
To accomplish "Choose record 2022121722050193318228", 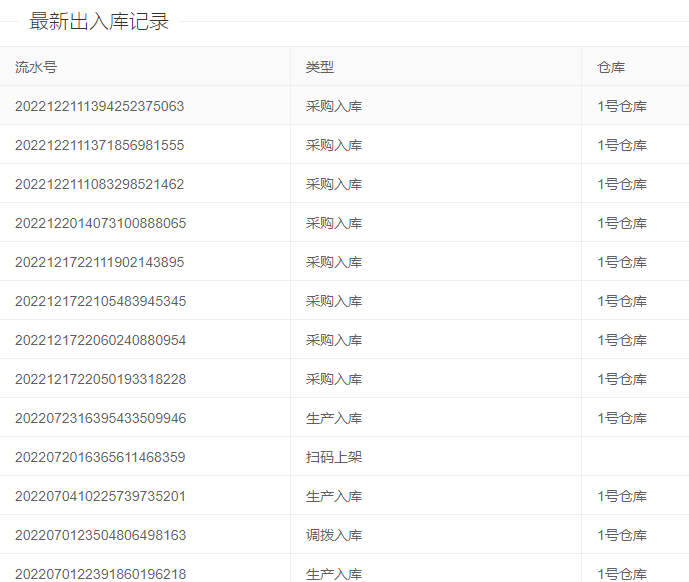I will [x=100, y=379].
